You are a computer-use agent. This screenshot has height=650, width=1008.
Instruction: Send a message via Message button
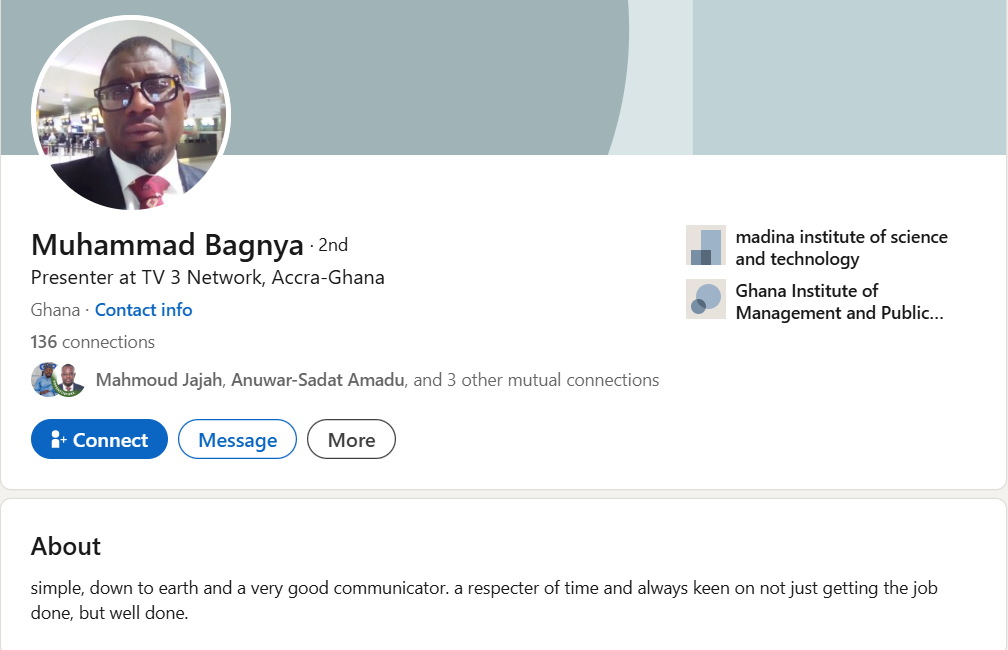[237, 439]
